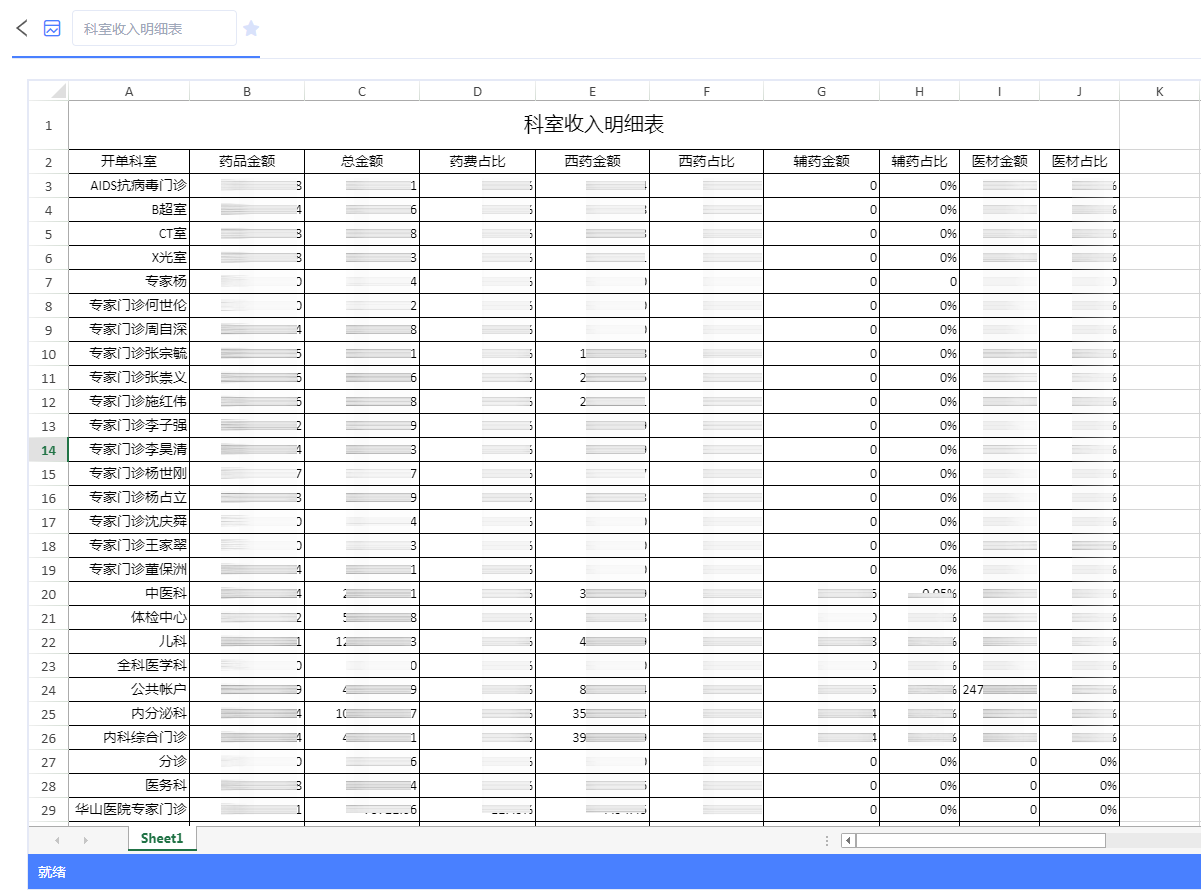
Task: Click the 专家门诊施红伟 cell
Action: click(129, 401)
